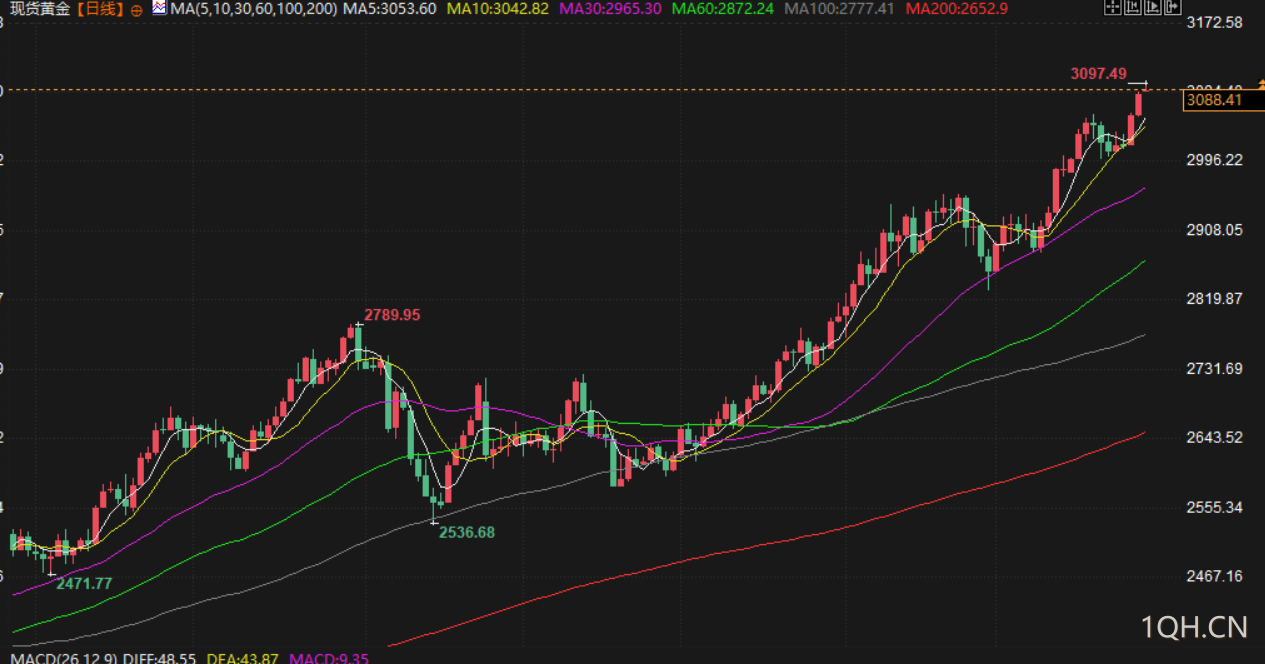Click the 2789.95 high price marker
Screen dimensions: 1265x664
click(392, 314)
